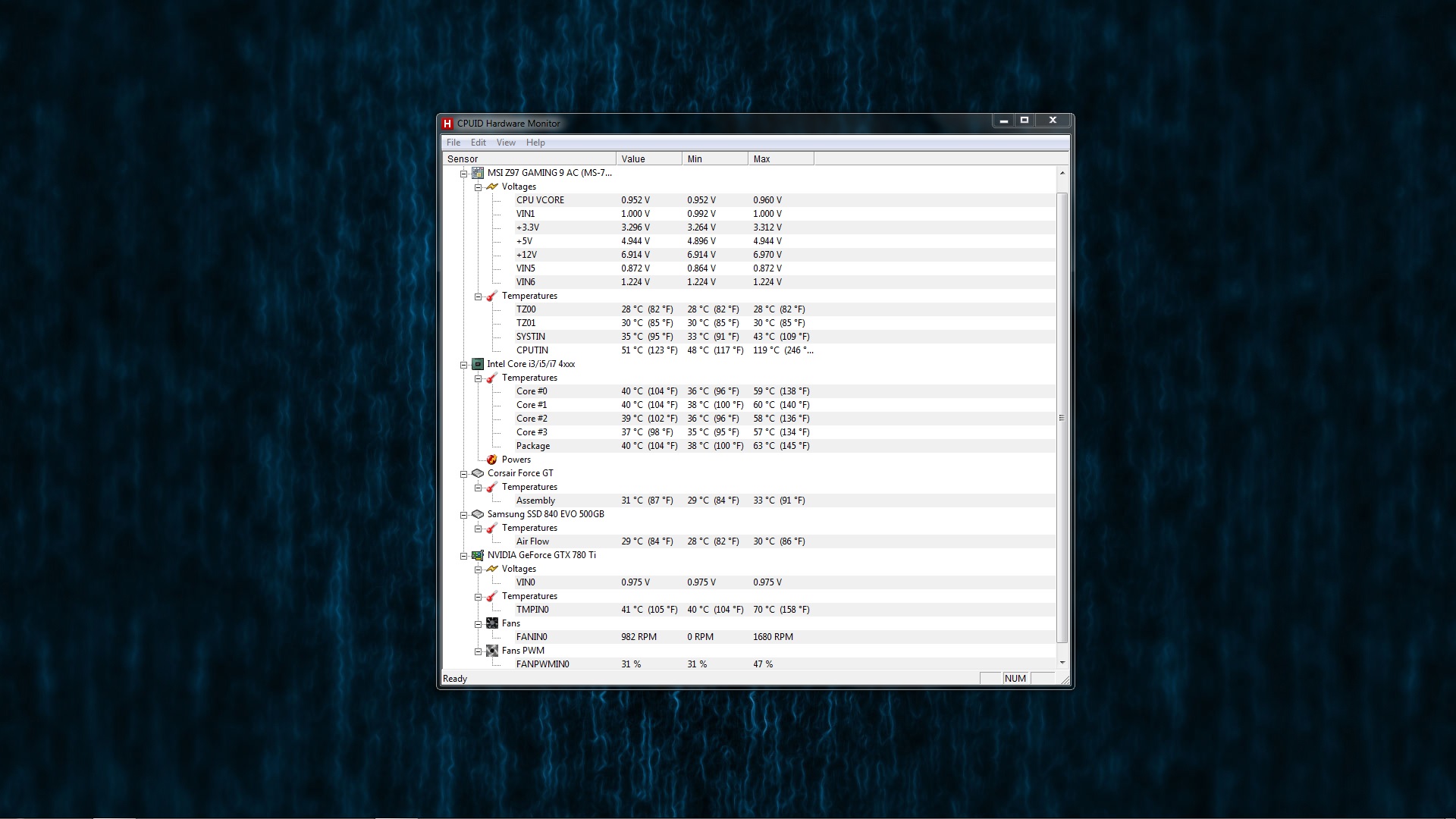Open the Help menu
The height and width of the screenshot is (819, 1456).
pyautogui.click(x=535, y=143)
